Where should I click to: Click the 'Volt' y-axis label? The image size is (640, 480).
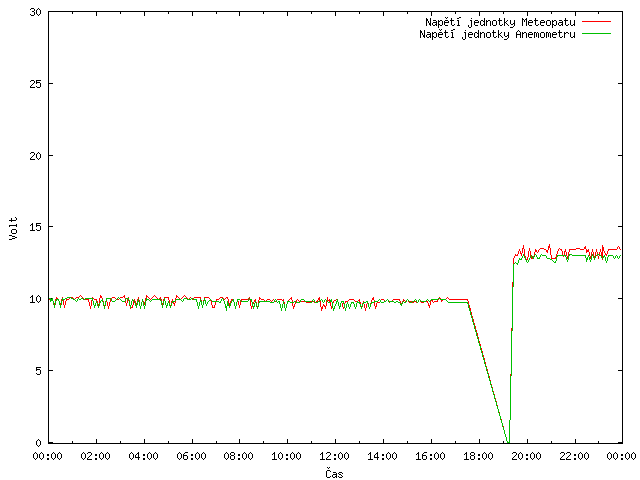[x=13, y=228]
